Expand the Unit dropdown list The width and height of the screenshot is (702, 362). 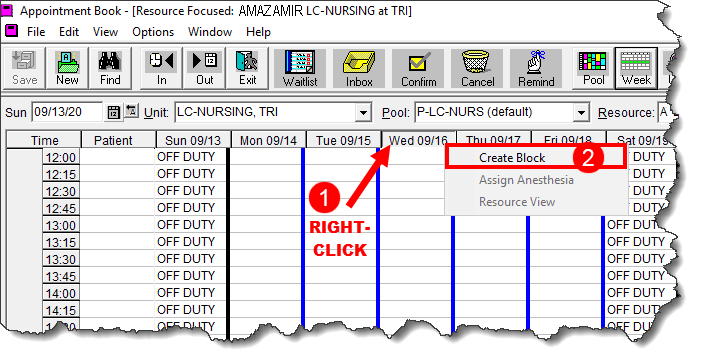click(x=363, y=112)
